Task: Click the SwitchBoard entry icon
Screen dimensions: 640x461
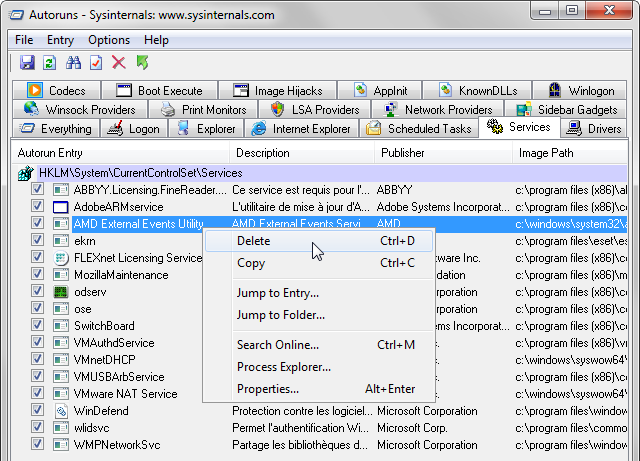Action: [x=61, y=326]
